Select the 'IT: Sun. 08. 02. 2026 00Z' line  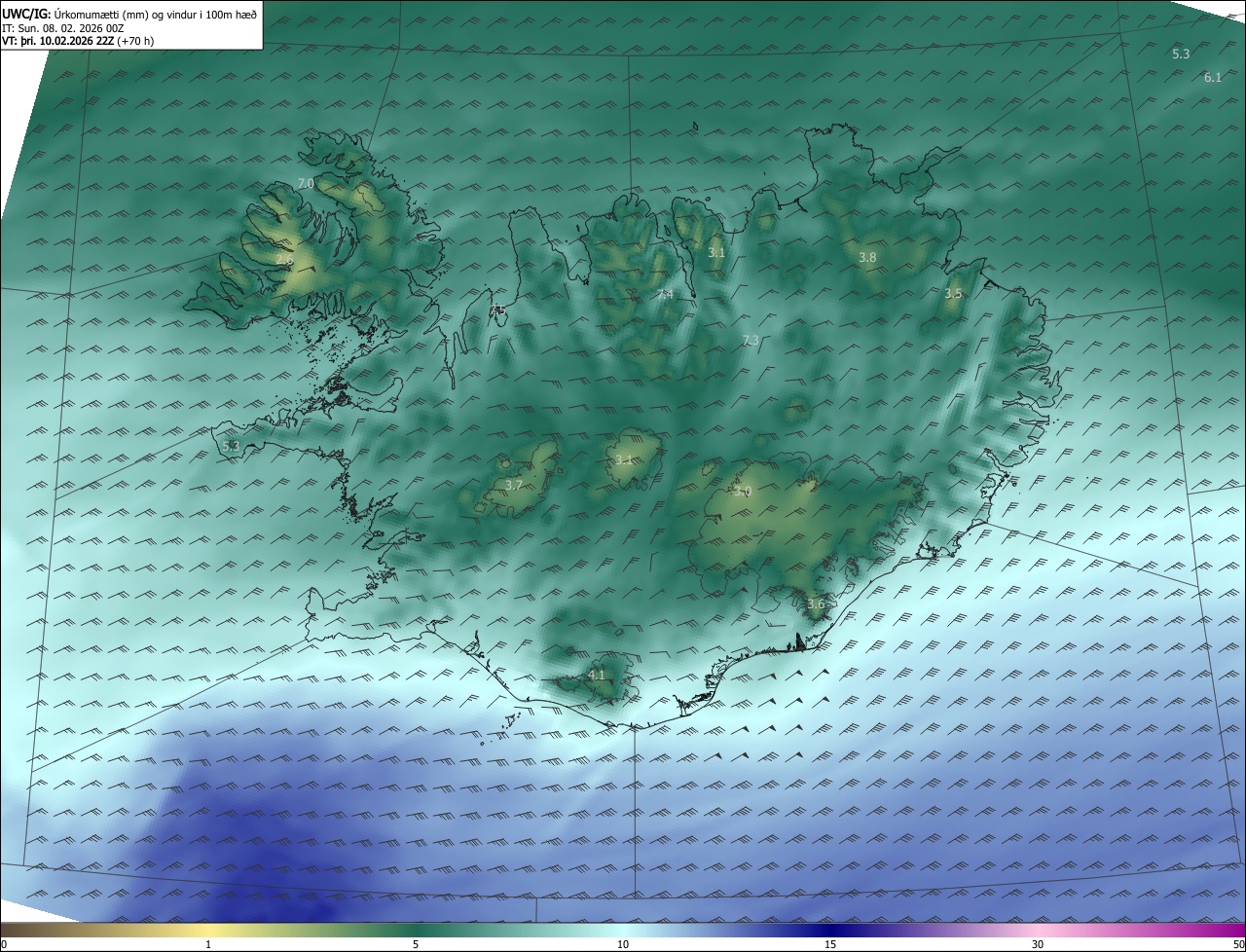63,27
